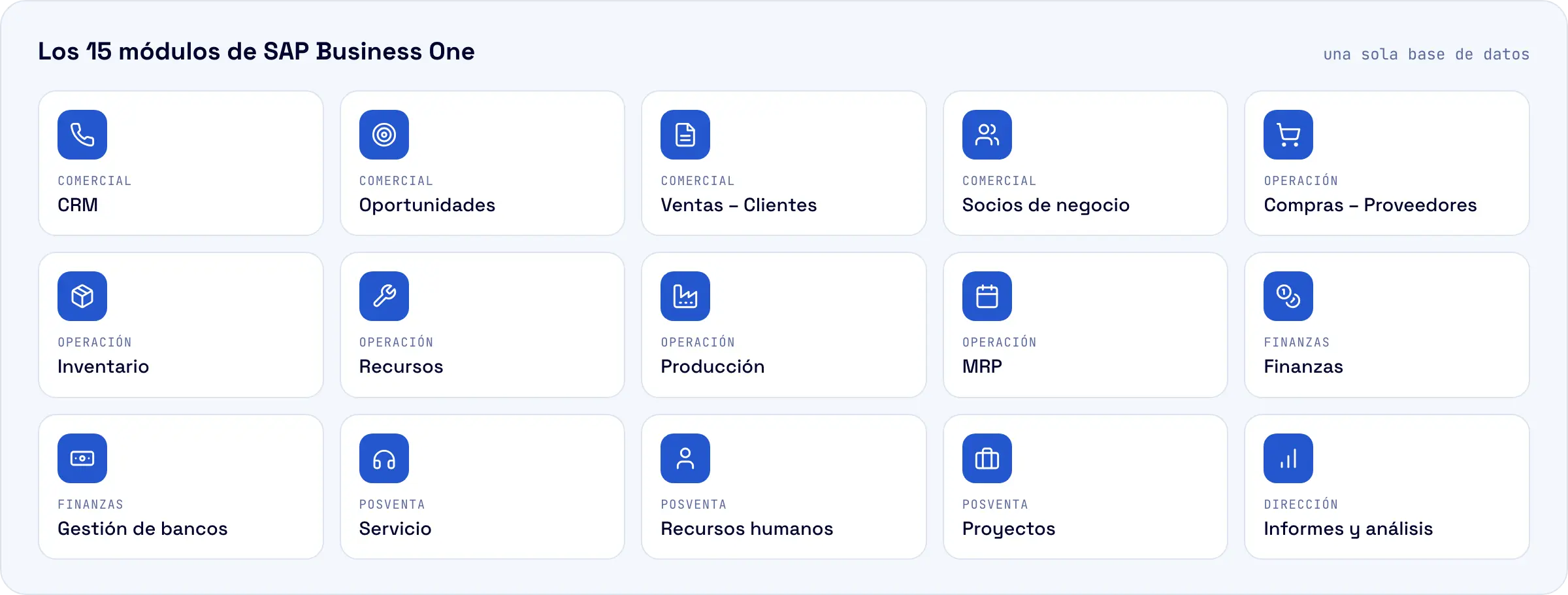The height and width of the screenshot is (595, 1568).
Task: Click the COMERCIAL label above CRM
Action: click(x=95, y=180)
